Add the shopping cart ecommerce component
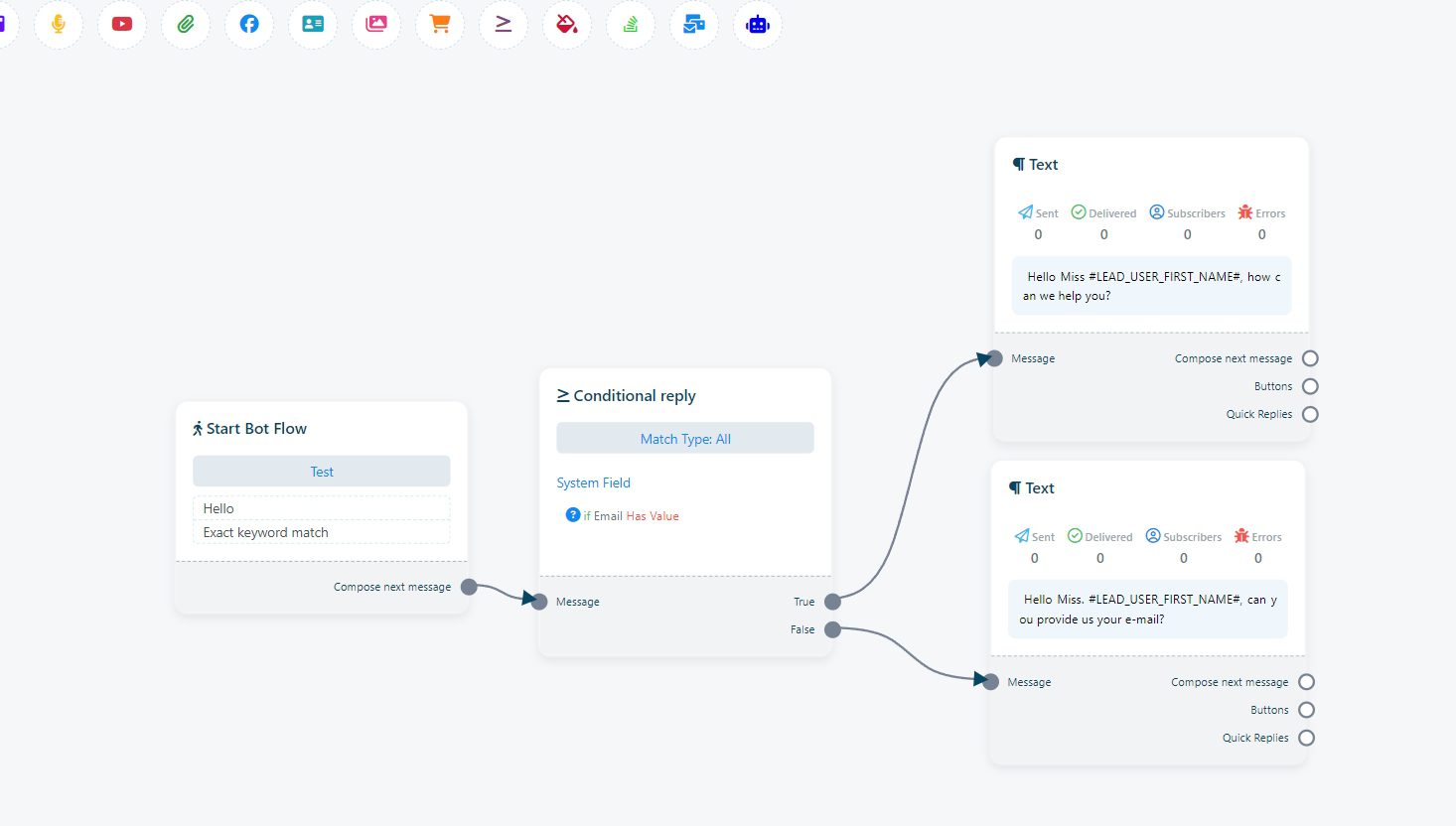The width and height of the screenshot is (1456, 826). pyautogui.click(x=440, y=25)
